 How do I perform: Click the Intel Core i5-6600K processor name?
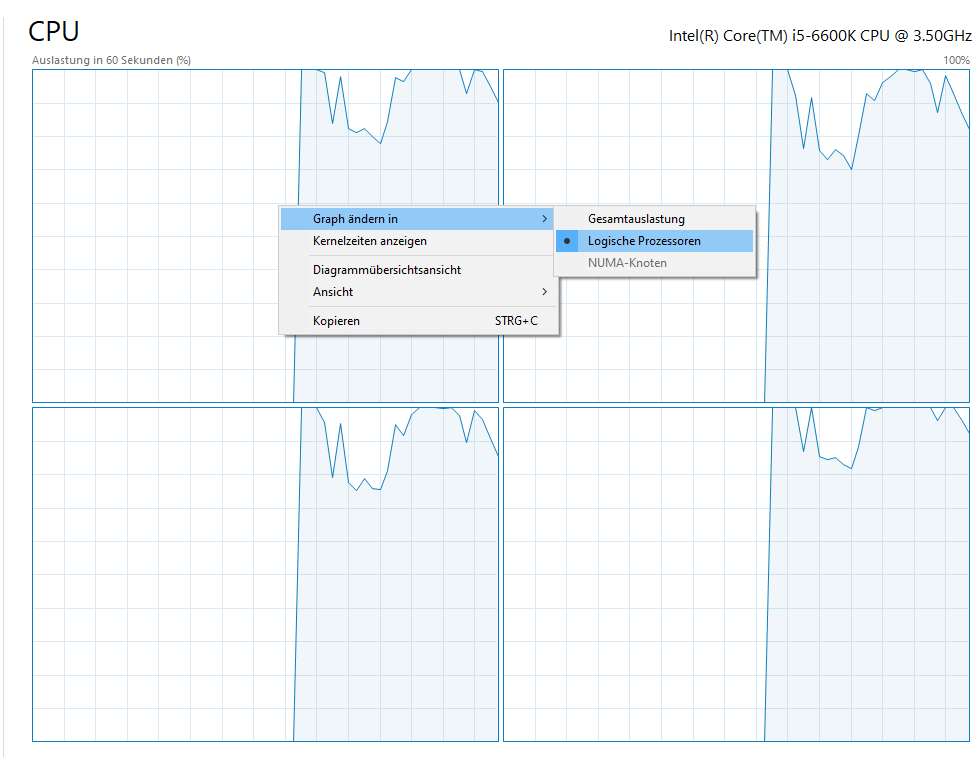[819, 36]
